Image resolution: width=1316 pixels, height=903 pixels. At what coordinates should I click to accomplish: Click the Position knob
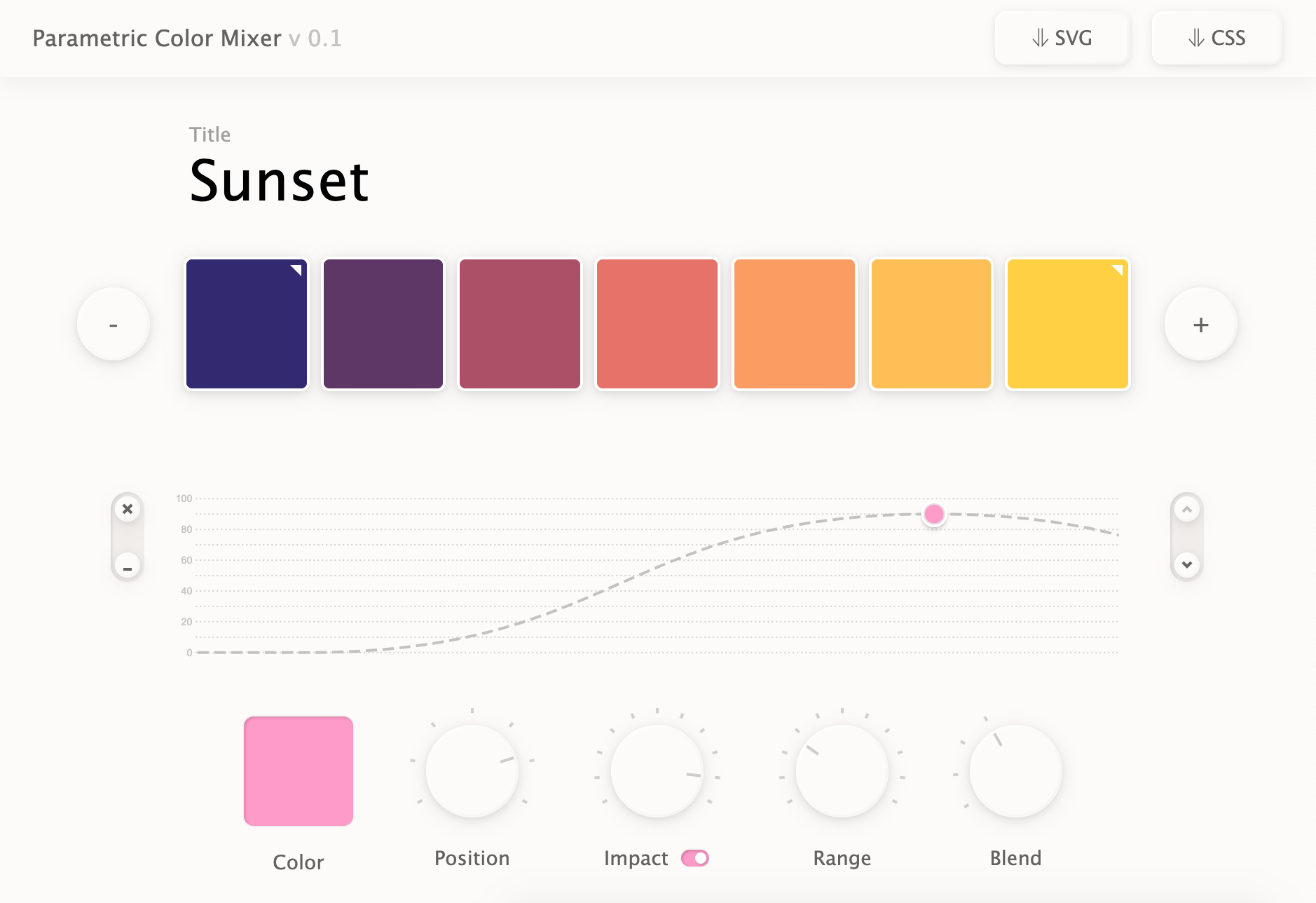pos(473,770)
